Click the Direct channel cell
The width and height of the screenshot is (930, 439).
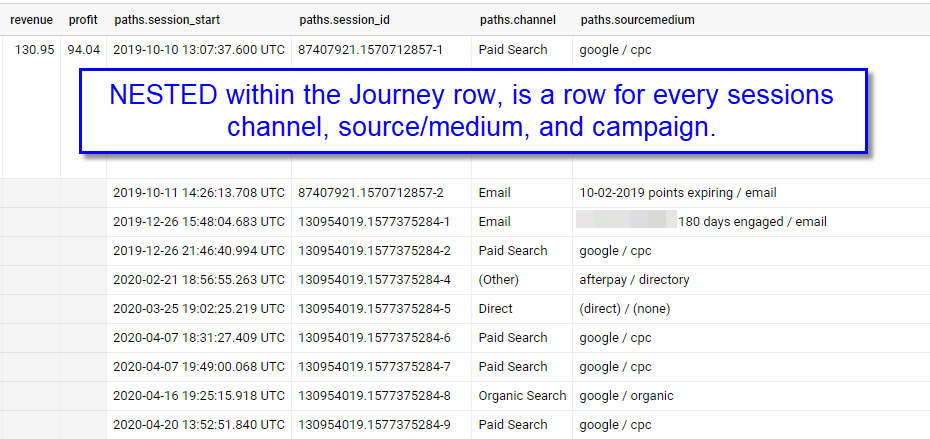(496, 308)
